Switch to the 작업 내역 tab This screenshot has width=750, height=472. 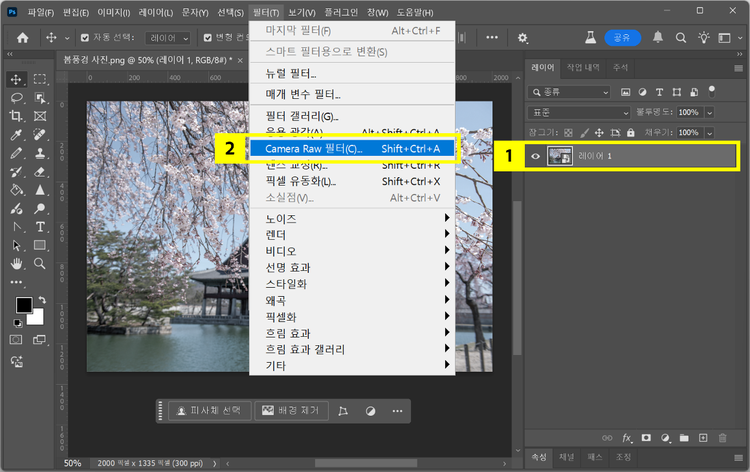[x=583, y=67]
